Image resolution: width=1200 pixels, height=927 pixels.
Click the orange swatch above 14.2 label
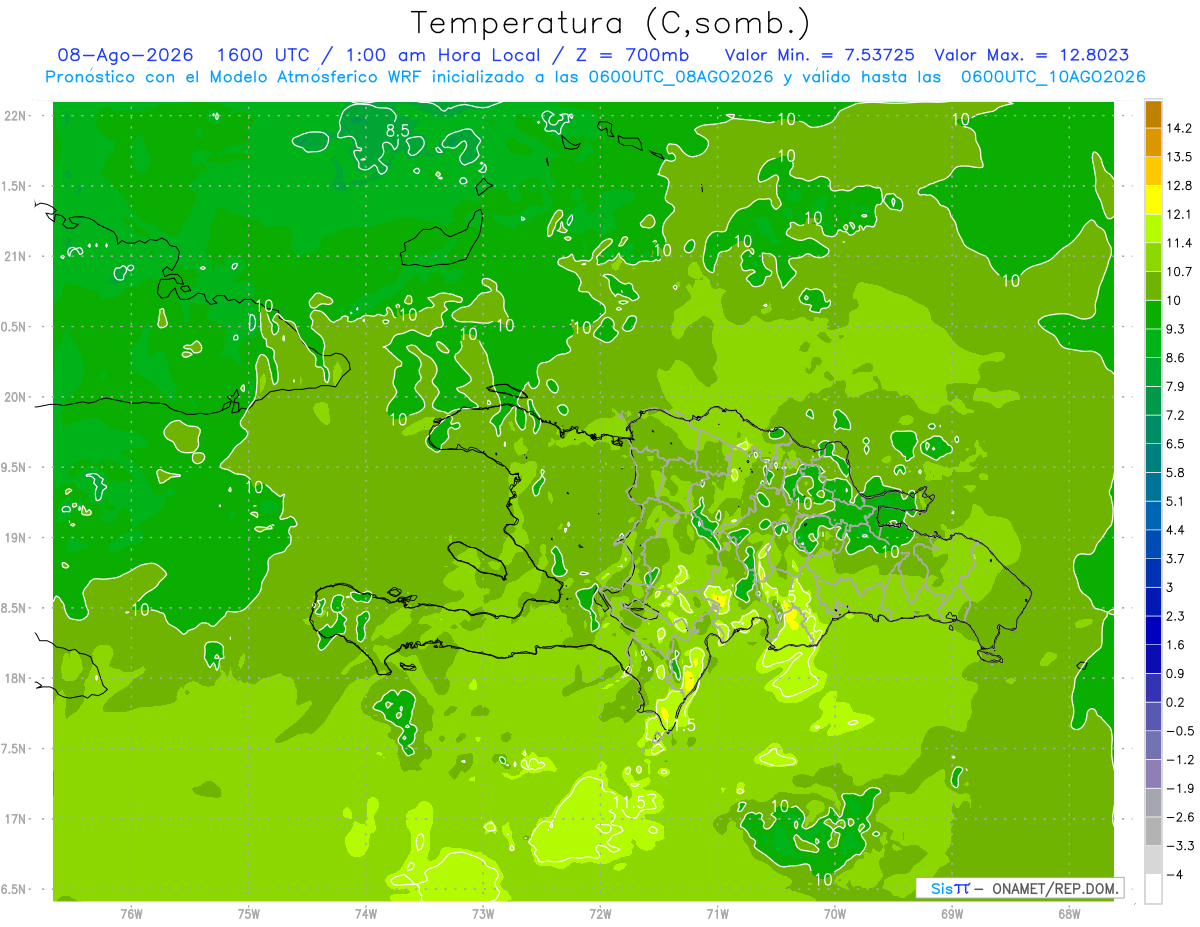pos(1153,114)
